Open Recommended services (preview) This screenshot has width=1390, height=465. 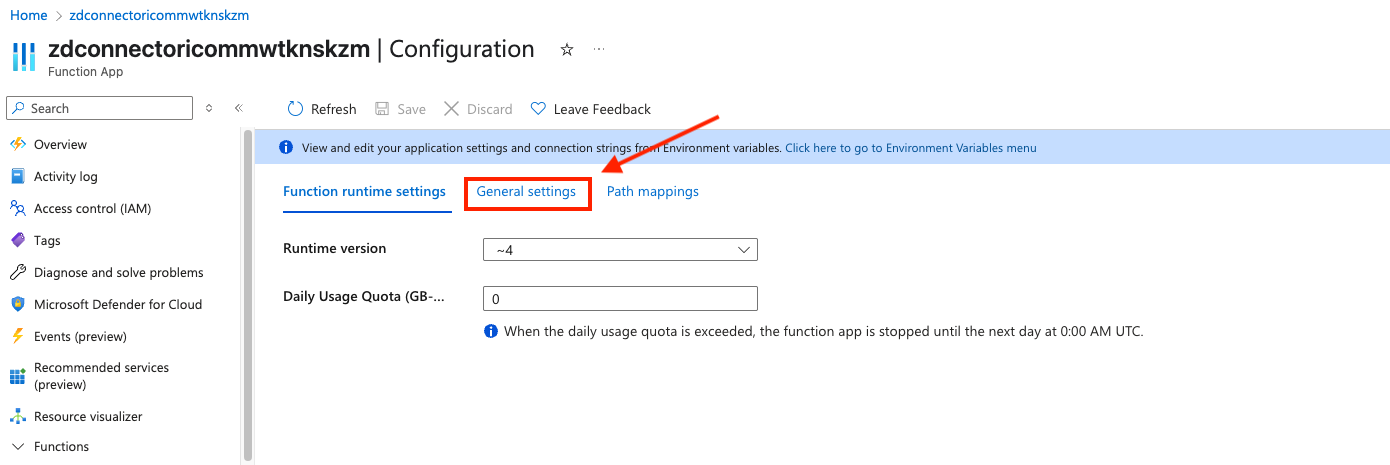point(101,376)
